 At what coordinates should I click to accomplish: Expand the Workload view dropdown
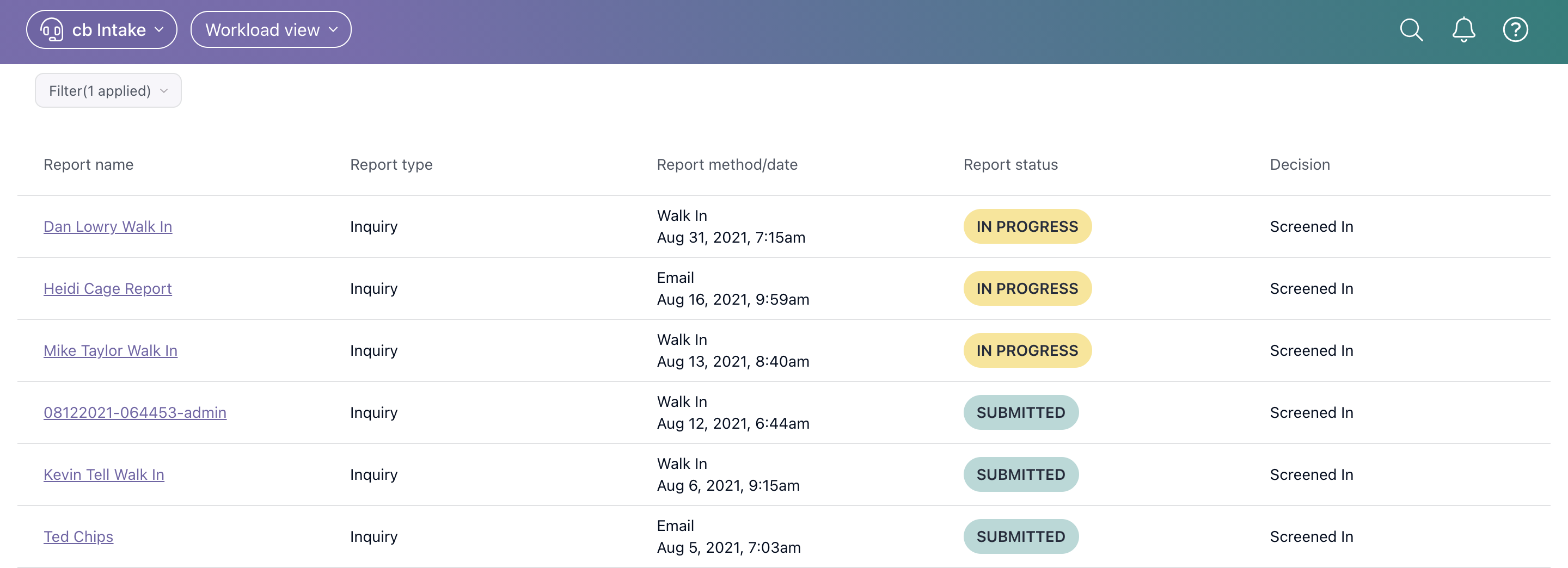tap(271, 30)
